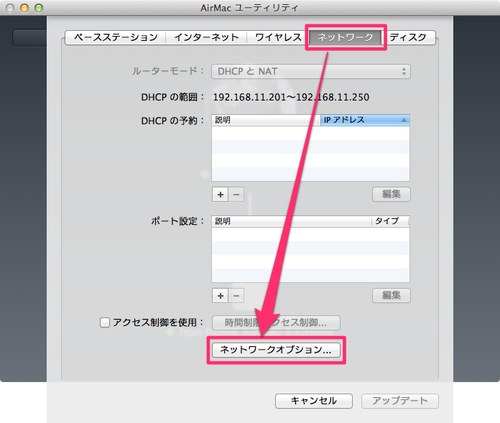Click 編集 button under ポート設定
Image resolution: width=500 pixels, height=423 pixels.
click(x=391, y=295)
